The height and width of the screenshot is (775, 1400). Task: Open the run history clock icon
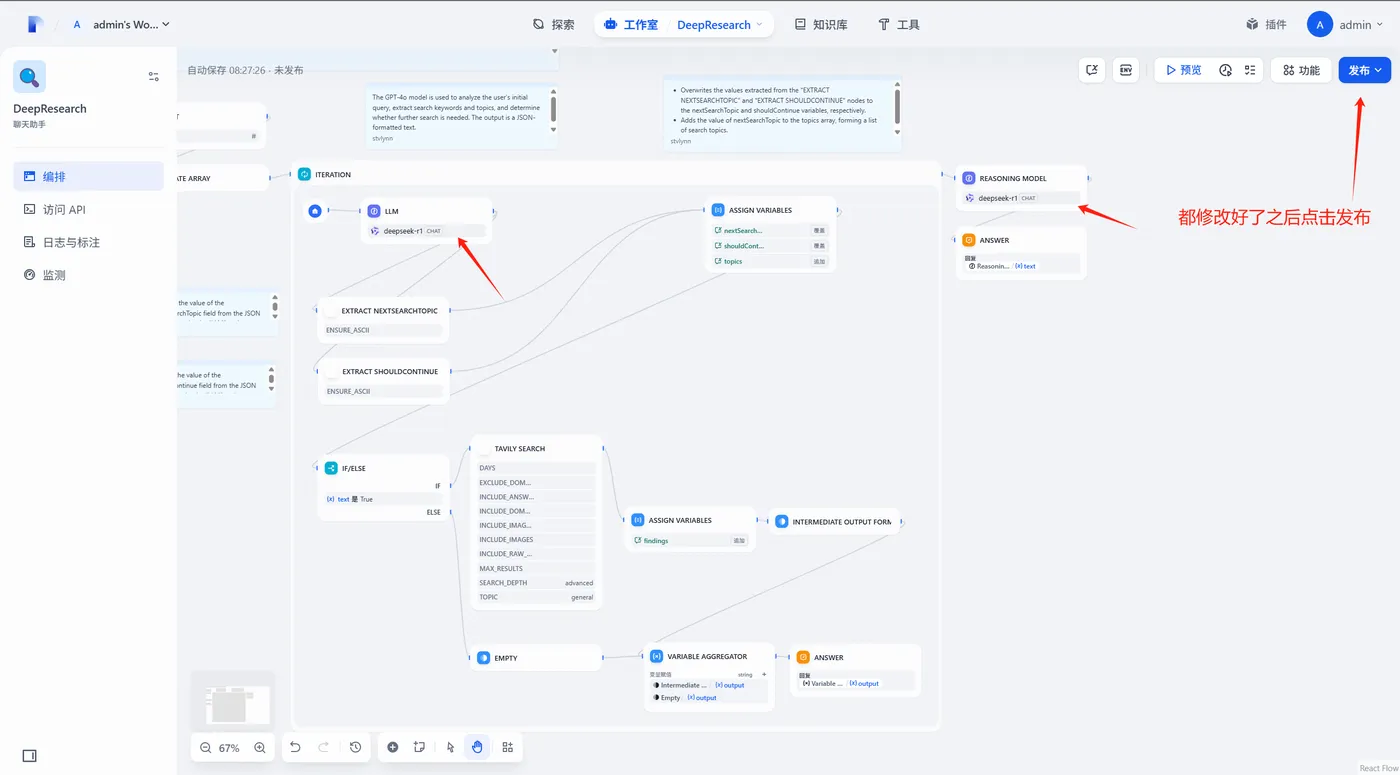[x=1226, y=70]
